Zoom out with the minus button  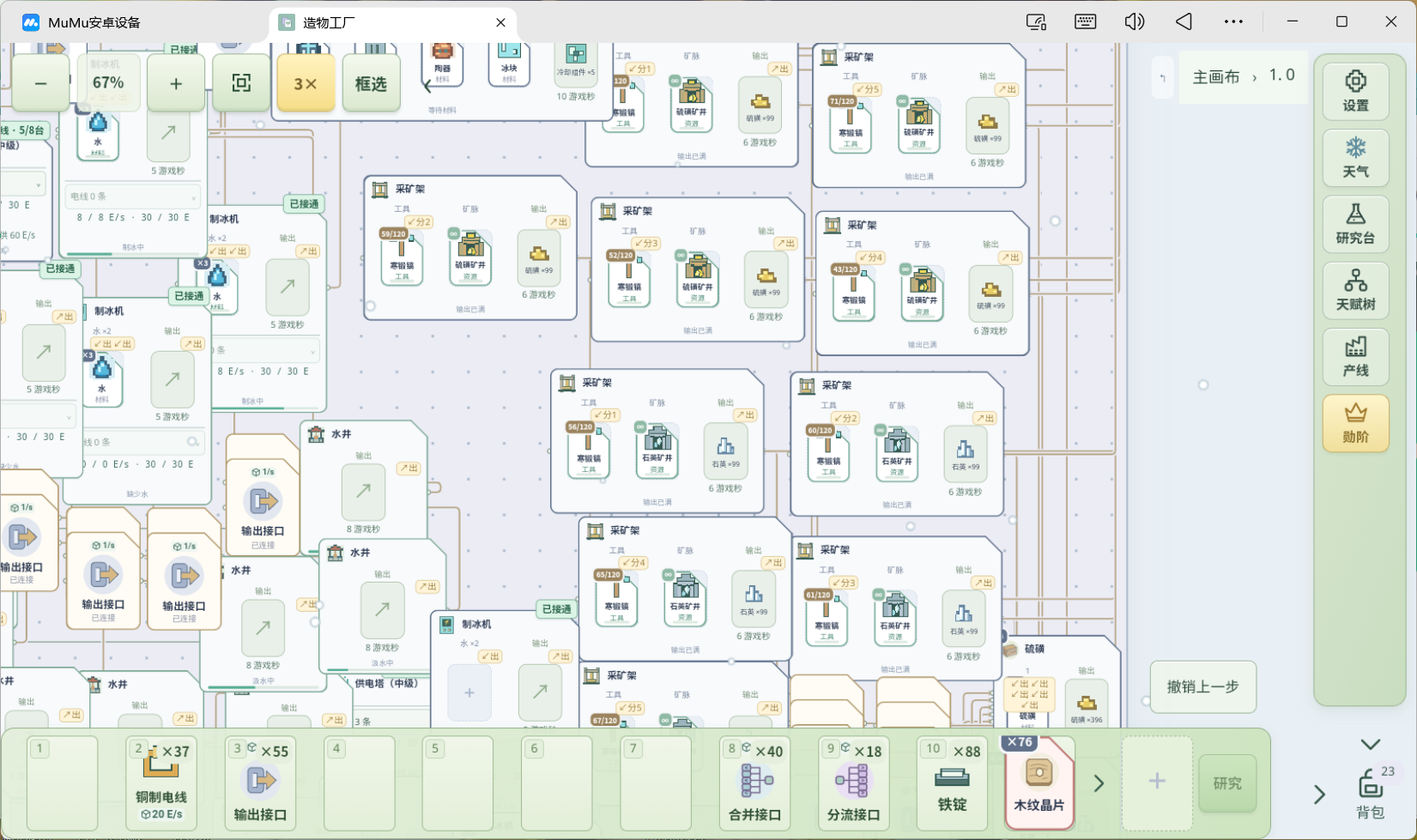pyautogui.click(x=40, y=83)
